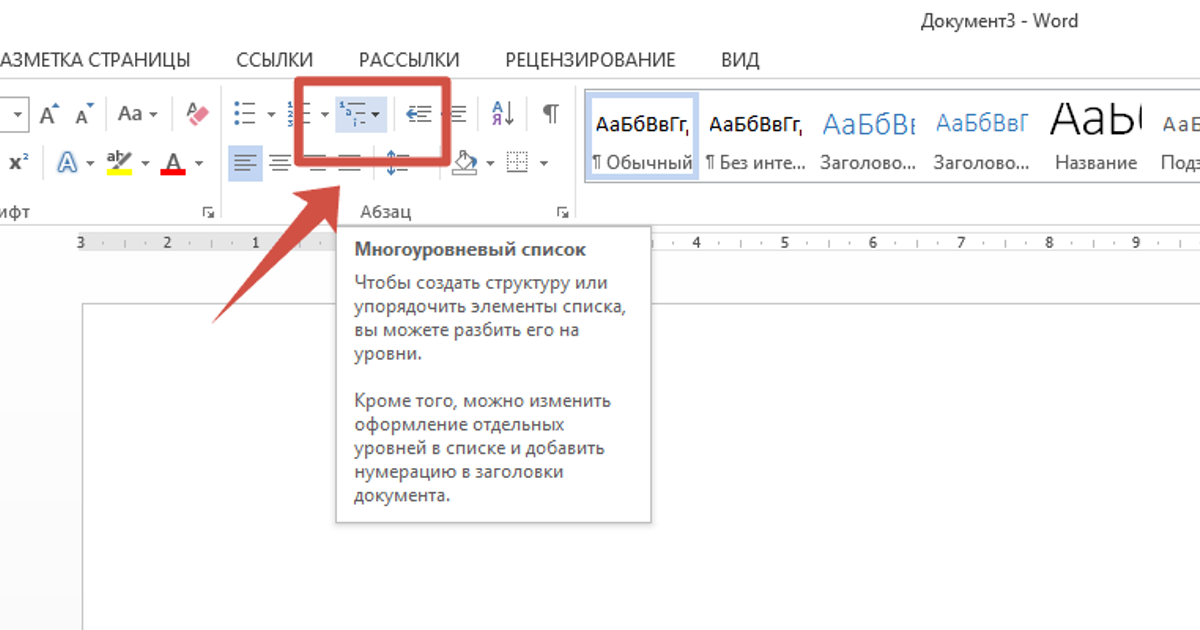Image resolution: width=1200 pixels, height=630 pixels.
Task: Sort text with the A-Я sort icon
Action: (503, 114)
